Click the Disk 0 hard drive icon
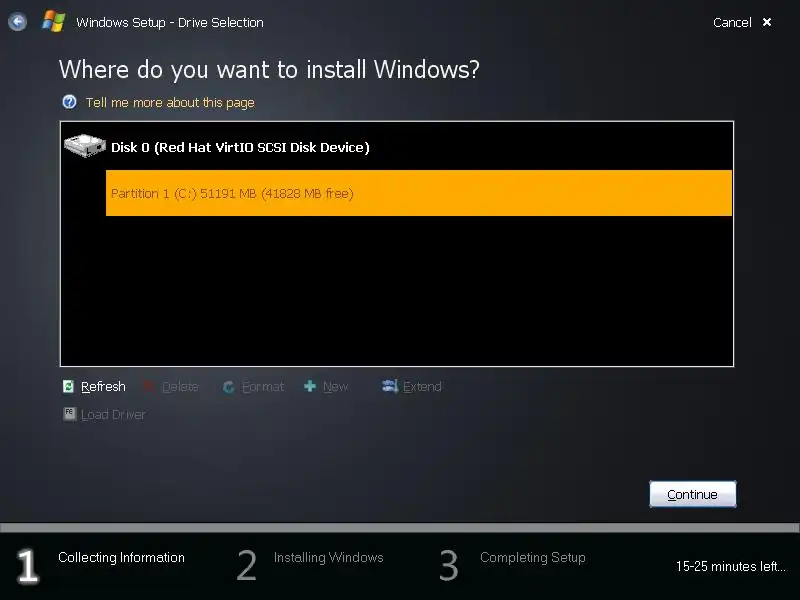The height and width of the screenshot is (600, 800). tap(85, 146)
